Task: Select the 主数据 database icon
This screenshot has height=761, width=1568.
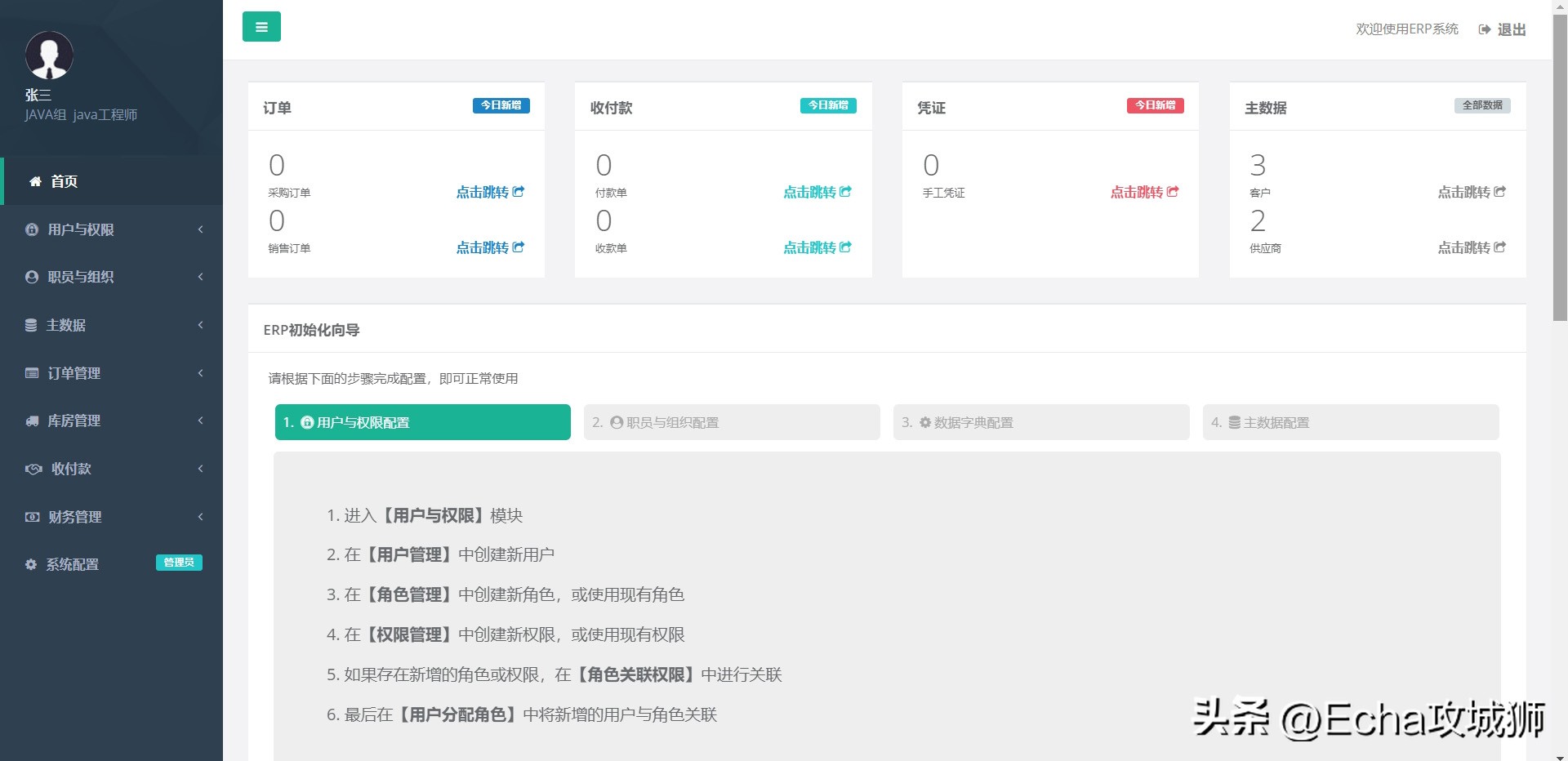Action: 31,325
